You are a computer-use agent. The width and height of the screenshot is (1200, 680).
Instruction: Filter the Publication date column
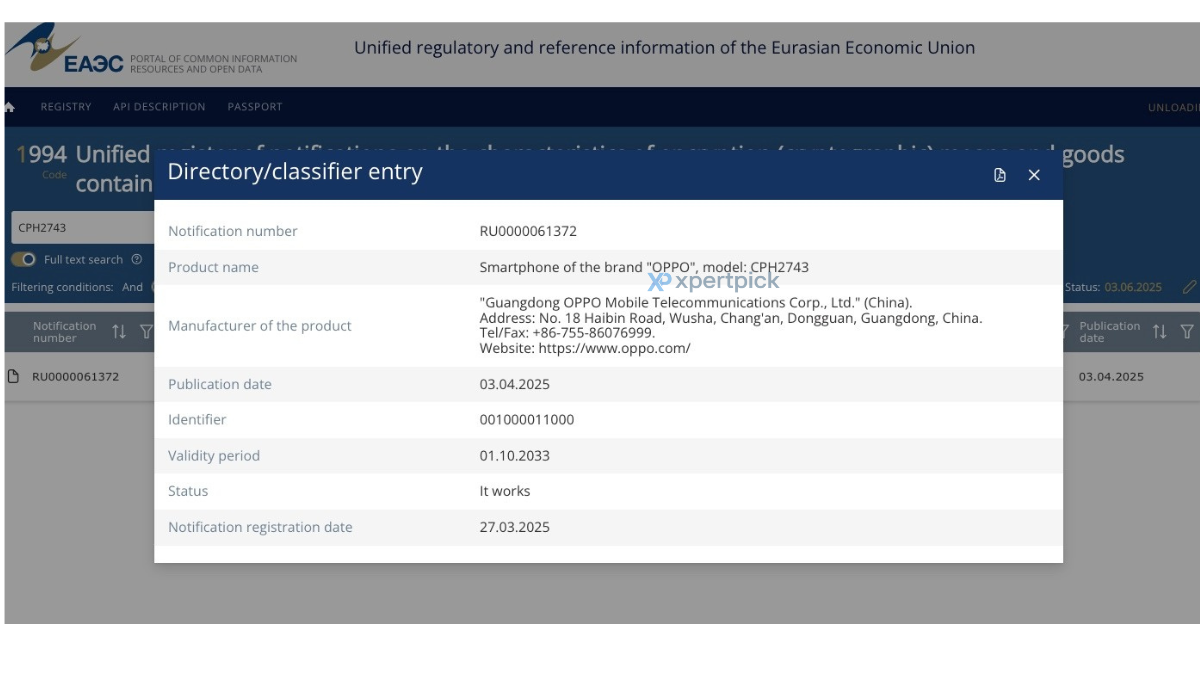pyautogui.click(x=1187, y=332)
